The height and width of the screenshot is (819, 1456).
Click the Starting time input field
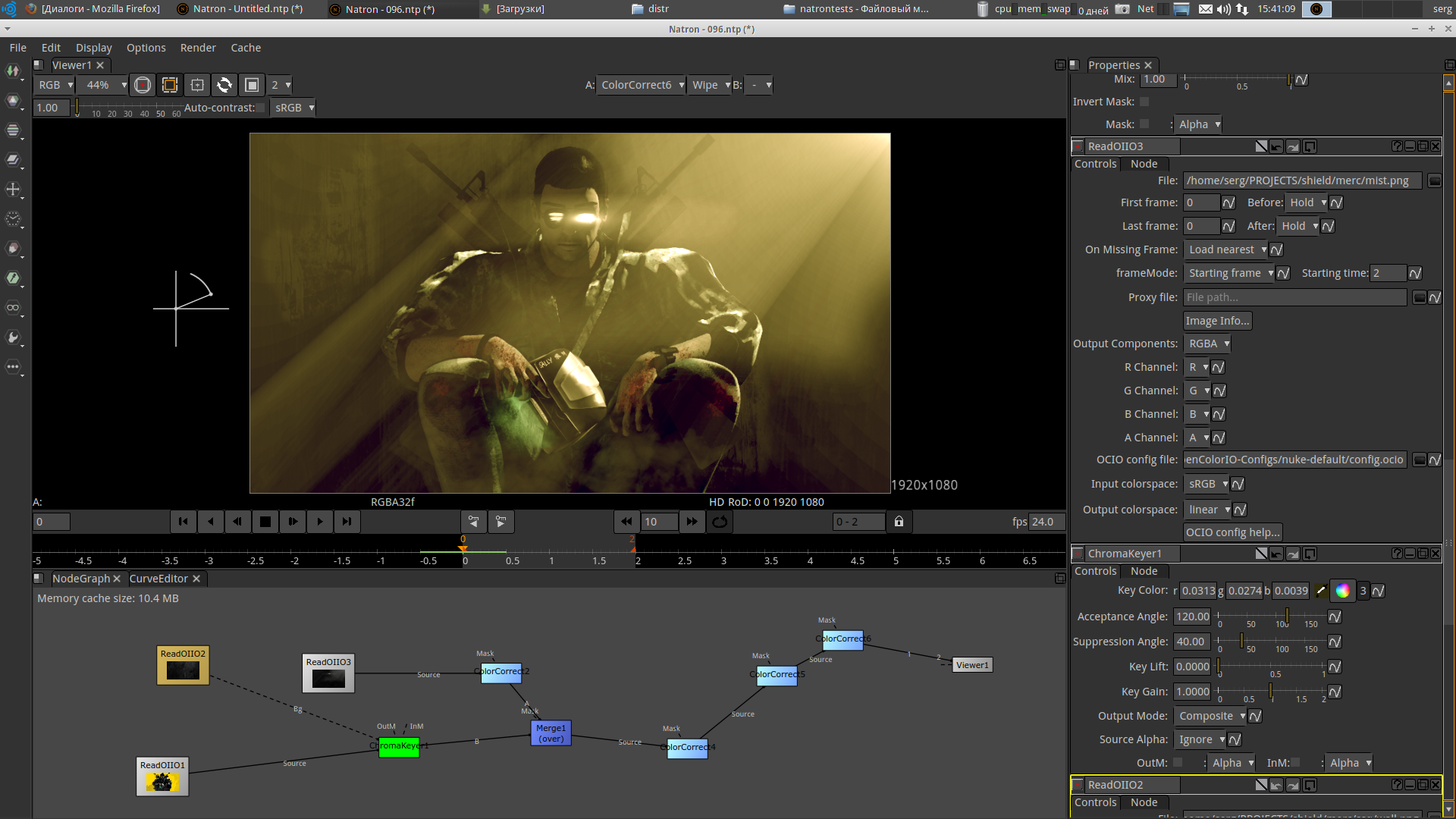tap(1388, 273)
